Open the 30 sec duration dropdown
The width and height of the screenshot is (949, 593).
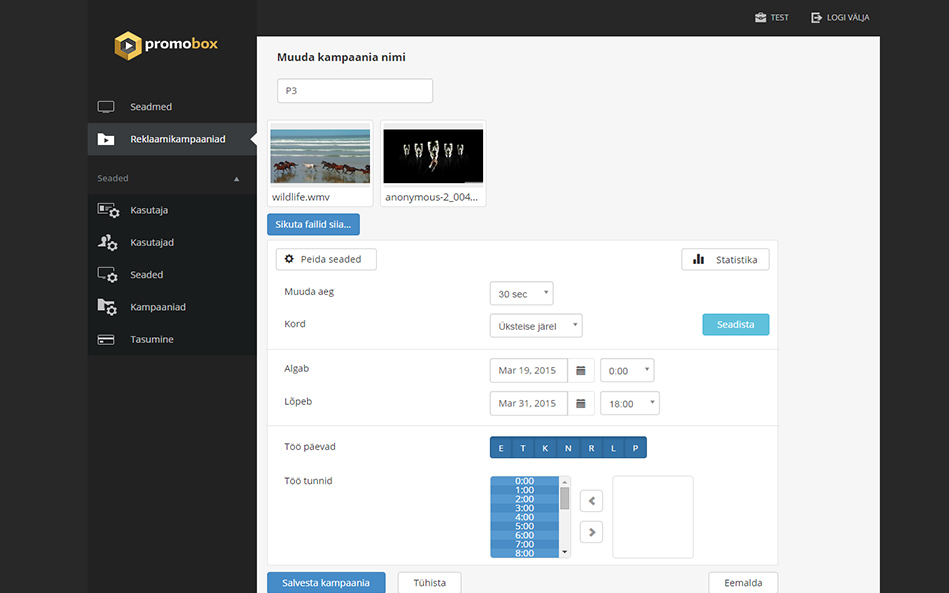coord(521,294)
